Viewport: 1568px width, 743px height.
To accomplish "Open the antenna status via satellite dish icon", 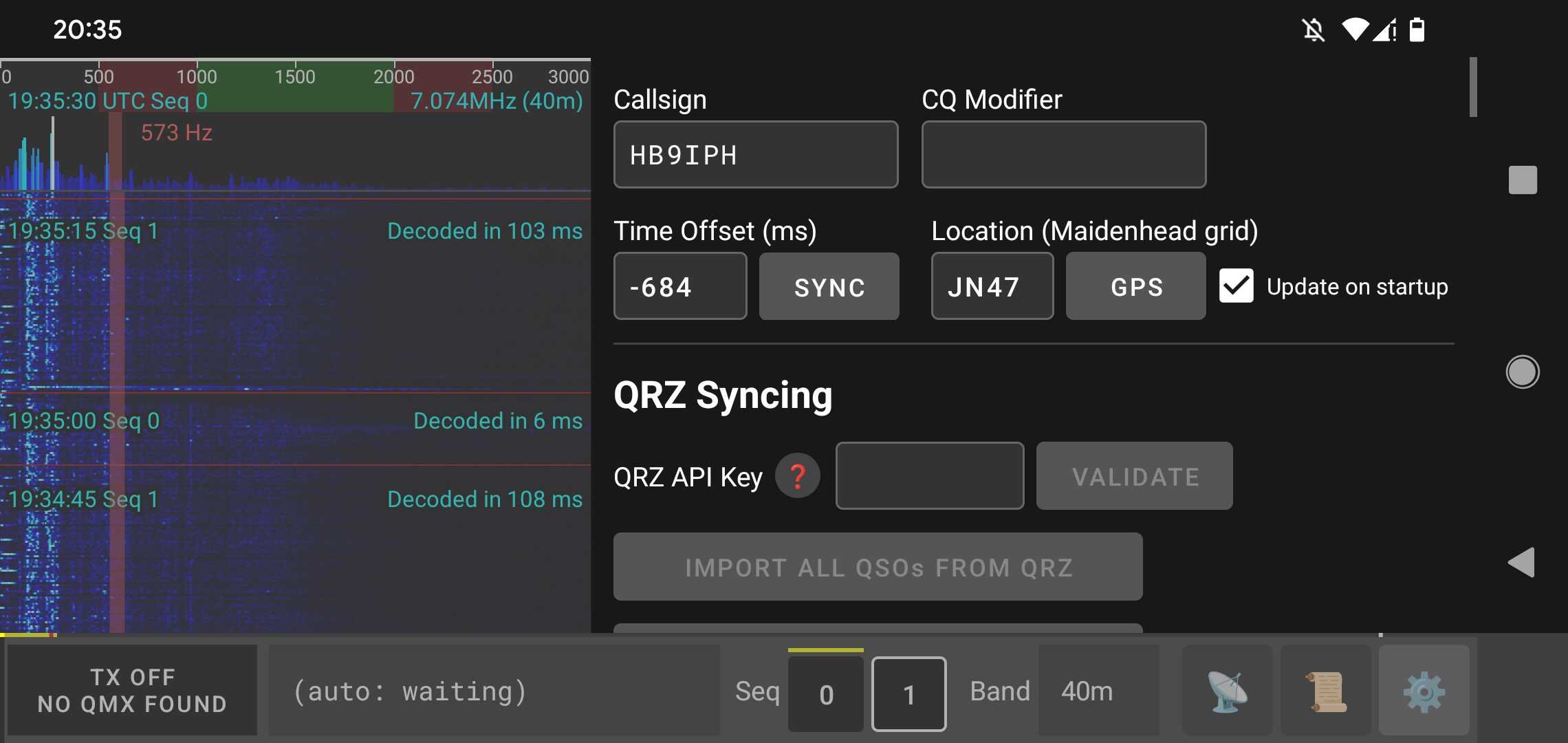I will (1227, 691).
